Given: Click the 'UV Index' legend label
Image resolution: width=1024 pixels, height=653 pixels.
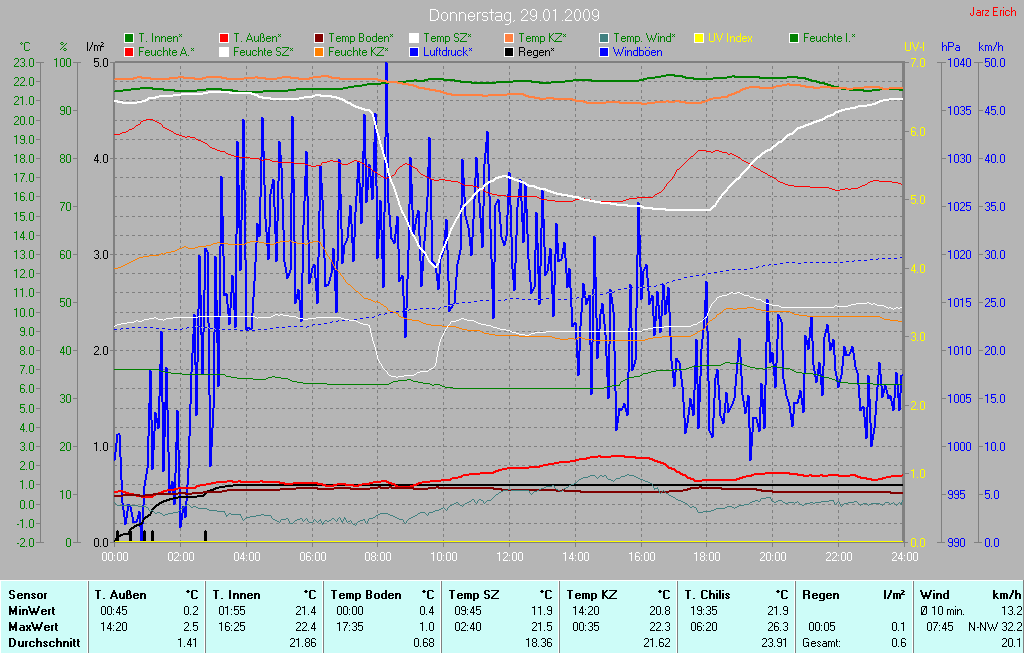Looking at the screenshot, I should tap(730, 38).
